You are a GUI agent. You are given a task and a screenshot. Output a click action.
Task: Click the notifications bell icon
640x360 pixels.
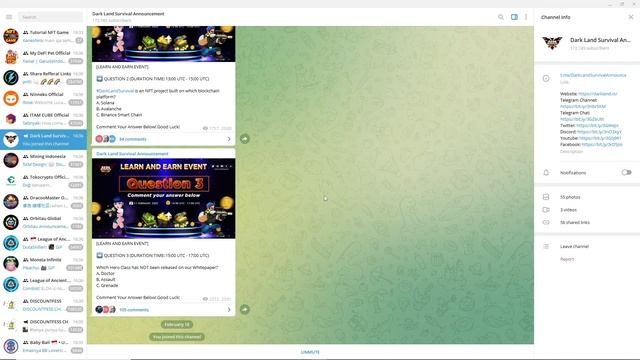pos(546,173)
